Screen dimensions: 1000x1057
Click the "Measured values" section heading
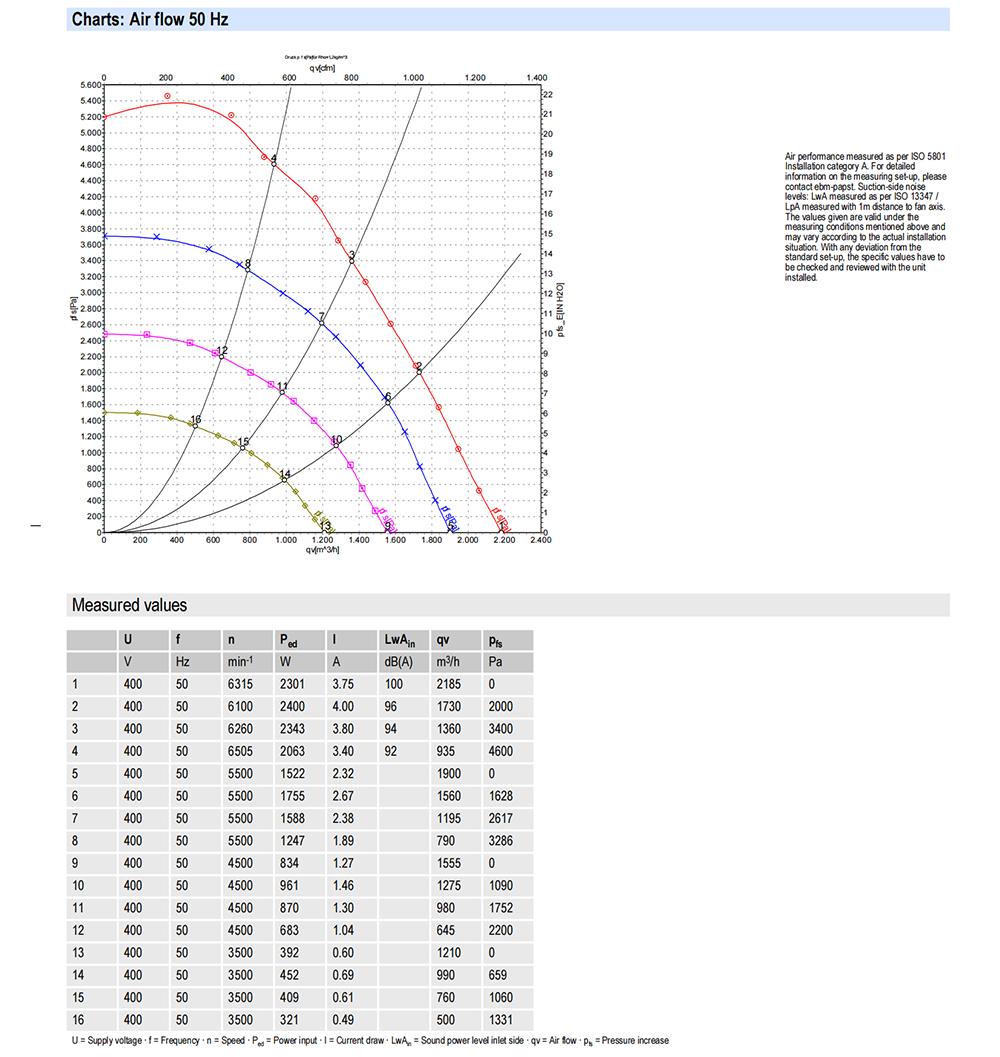pyautogui.click(x=129, y=605)
